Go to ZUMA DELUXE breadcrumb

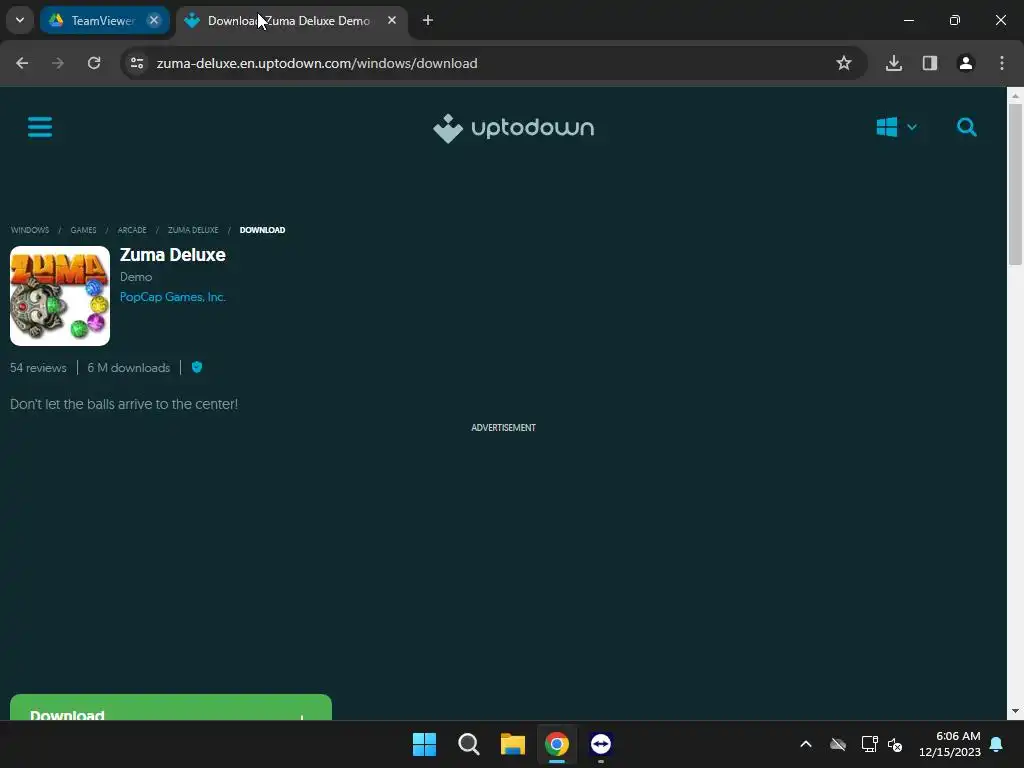point(193,230)
